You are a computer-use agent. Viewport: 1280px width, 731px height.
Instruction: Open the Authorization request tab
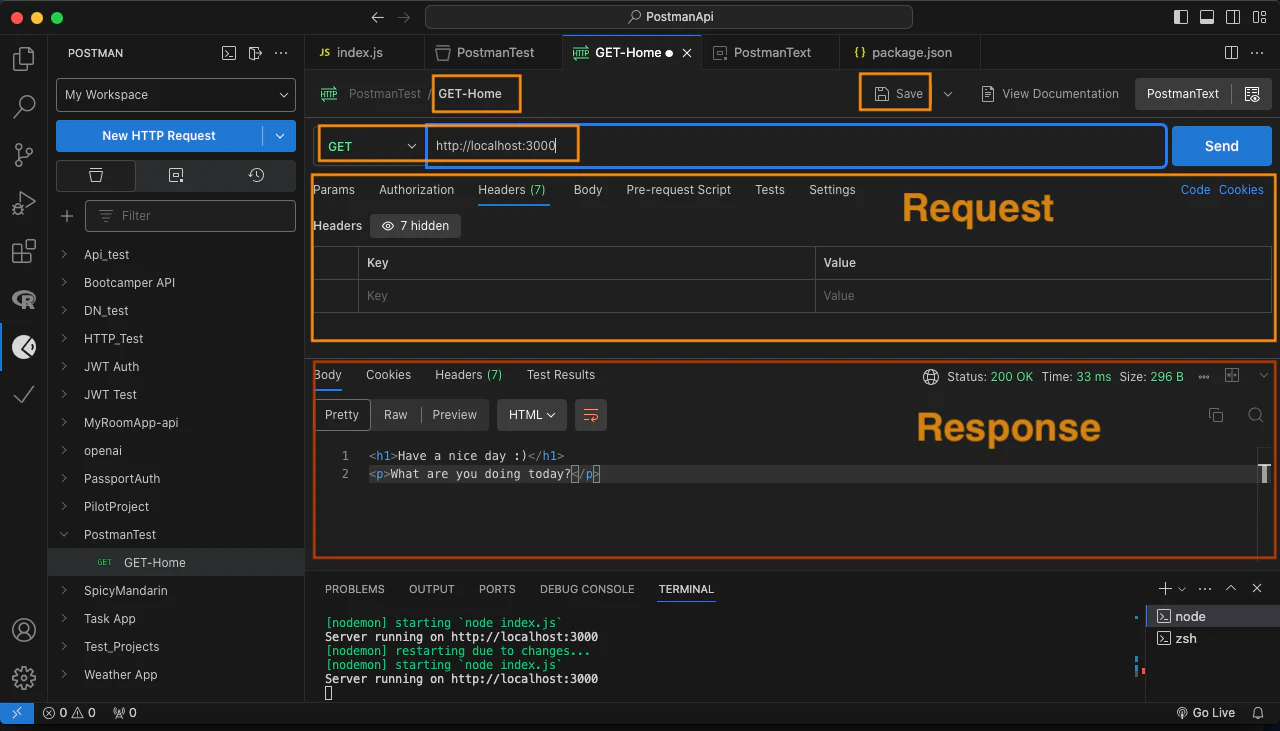[416, 190]
